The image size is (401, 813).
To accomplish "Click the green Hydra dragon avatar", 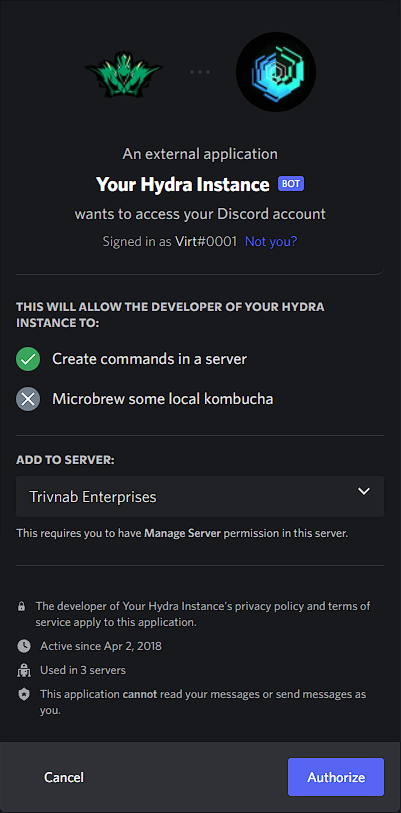I will tap(125, 72).
